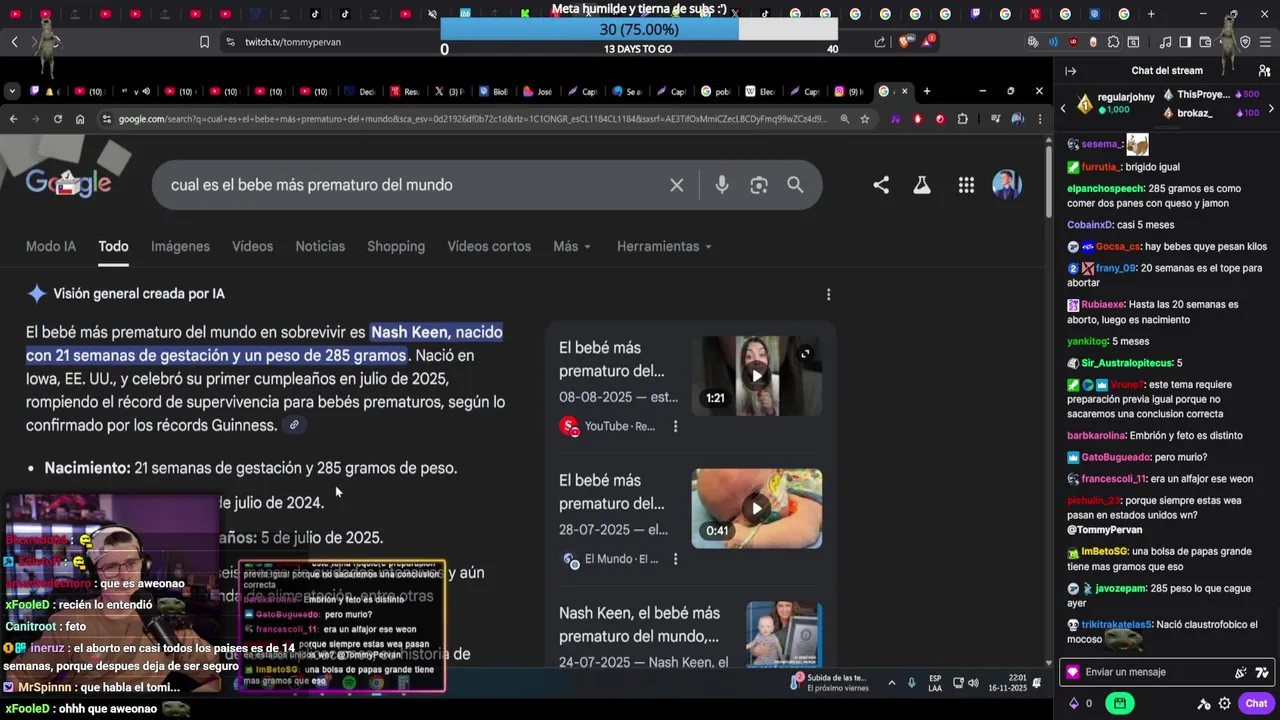Go back in inner browser window
The image size is (1280, 720).
pos(13,119)
